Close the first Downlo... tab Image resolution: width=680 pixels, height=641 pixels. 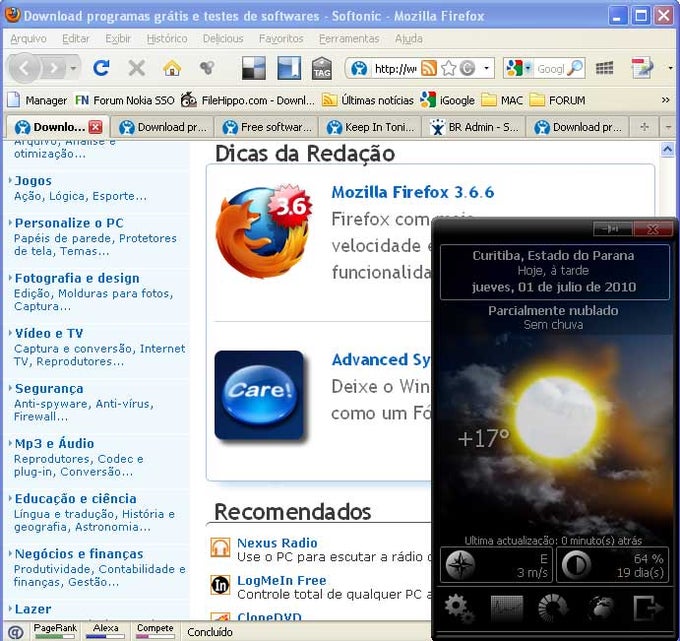(x=95, y=127)
